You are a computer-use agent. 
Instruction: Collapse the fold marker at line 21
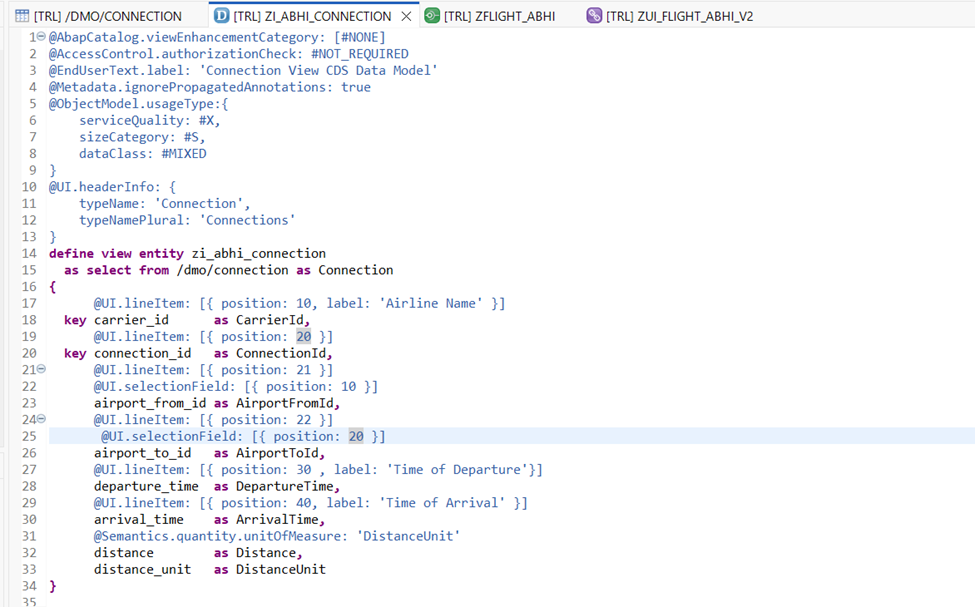click(41, 370)
